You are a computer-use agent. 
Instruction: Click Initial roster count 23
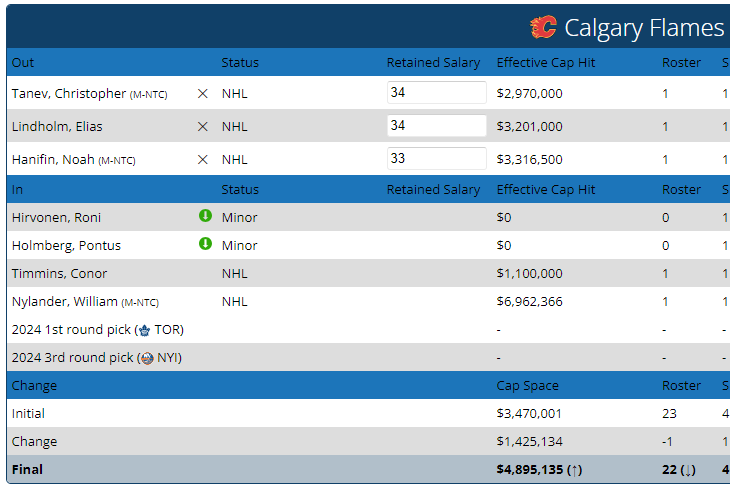(669, 413)
